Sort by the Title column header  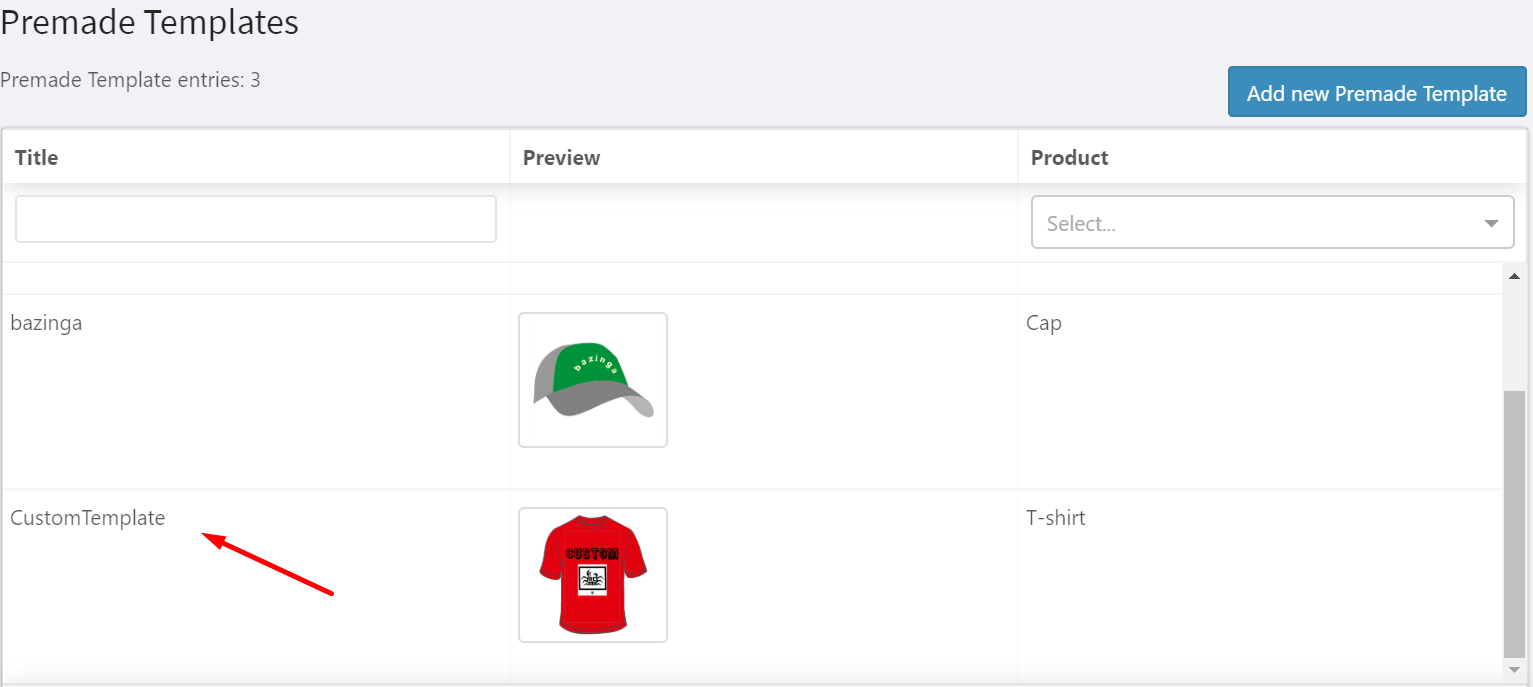(37, 157)
